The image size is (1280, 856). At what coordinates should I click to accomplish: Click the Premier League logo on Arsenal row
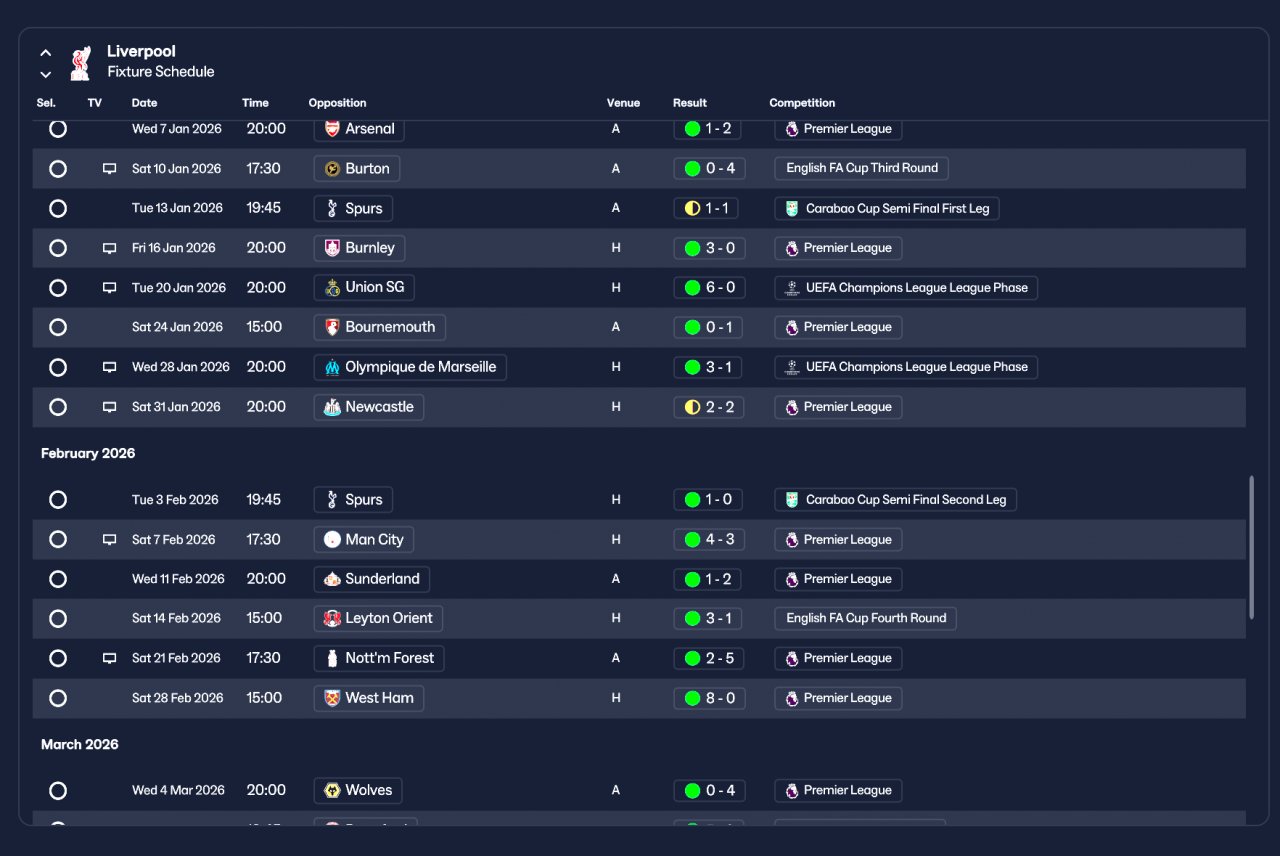[x=792, y=129]
